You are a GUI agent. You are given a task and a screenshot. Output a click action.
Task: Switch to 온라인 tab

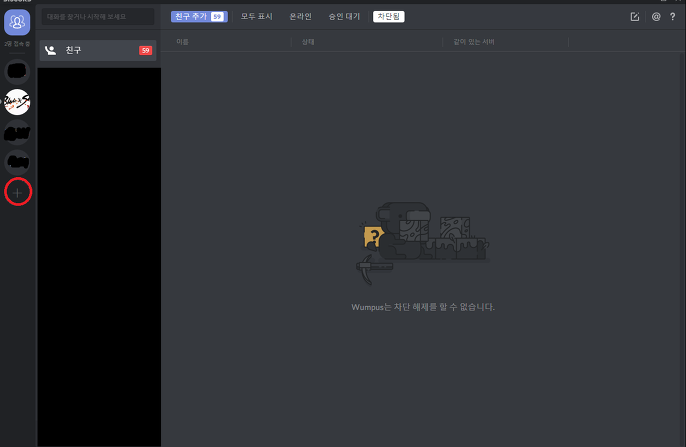301,17
